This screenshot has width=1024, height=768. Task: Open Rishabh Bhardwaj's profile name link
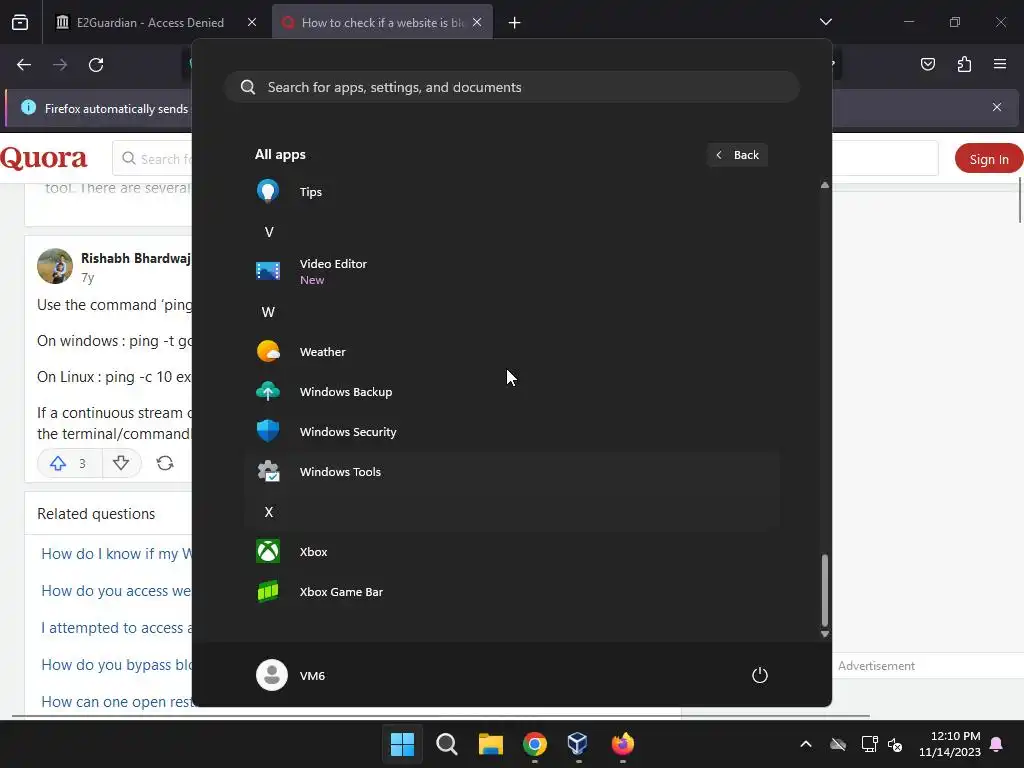point(136,259)
